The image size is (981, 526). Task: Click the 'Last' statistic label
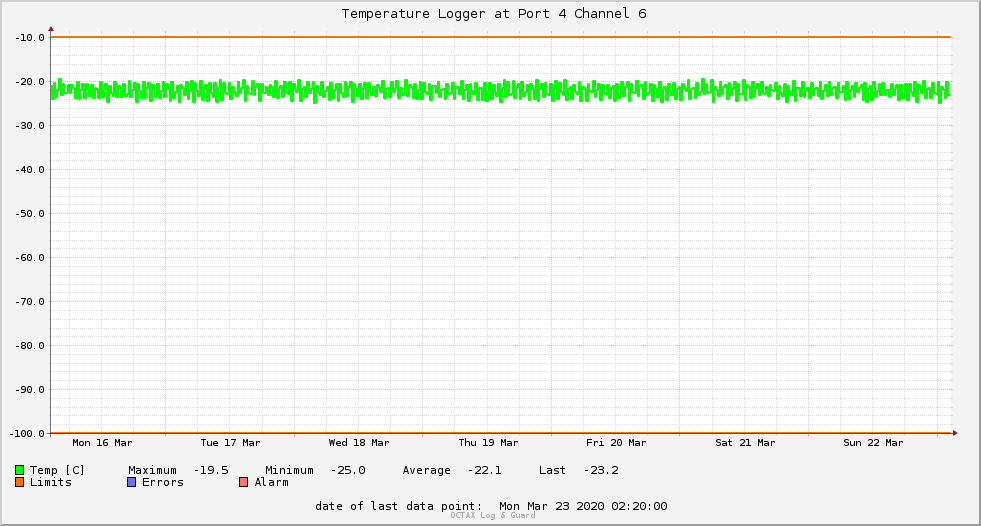(552, 470)
